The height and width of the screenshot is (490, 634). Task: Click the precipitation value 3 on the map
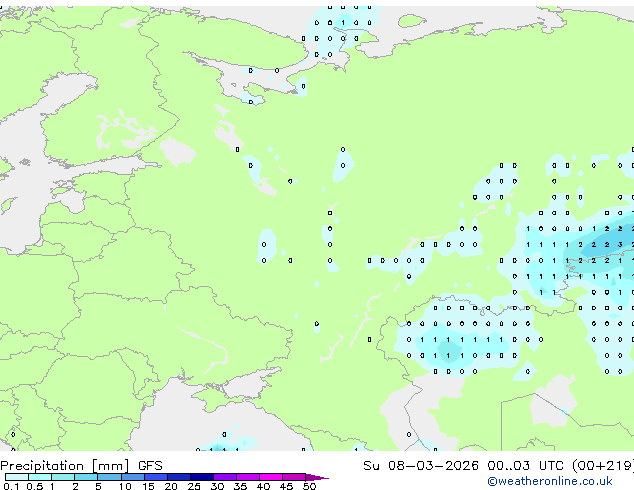pyautogui.click(x=620, y=245)
